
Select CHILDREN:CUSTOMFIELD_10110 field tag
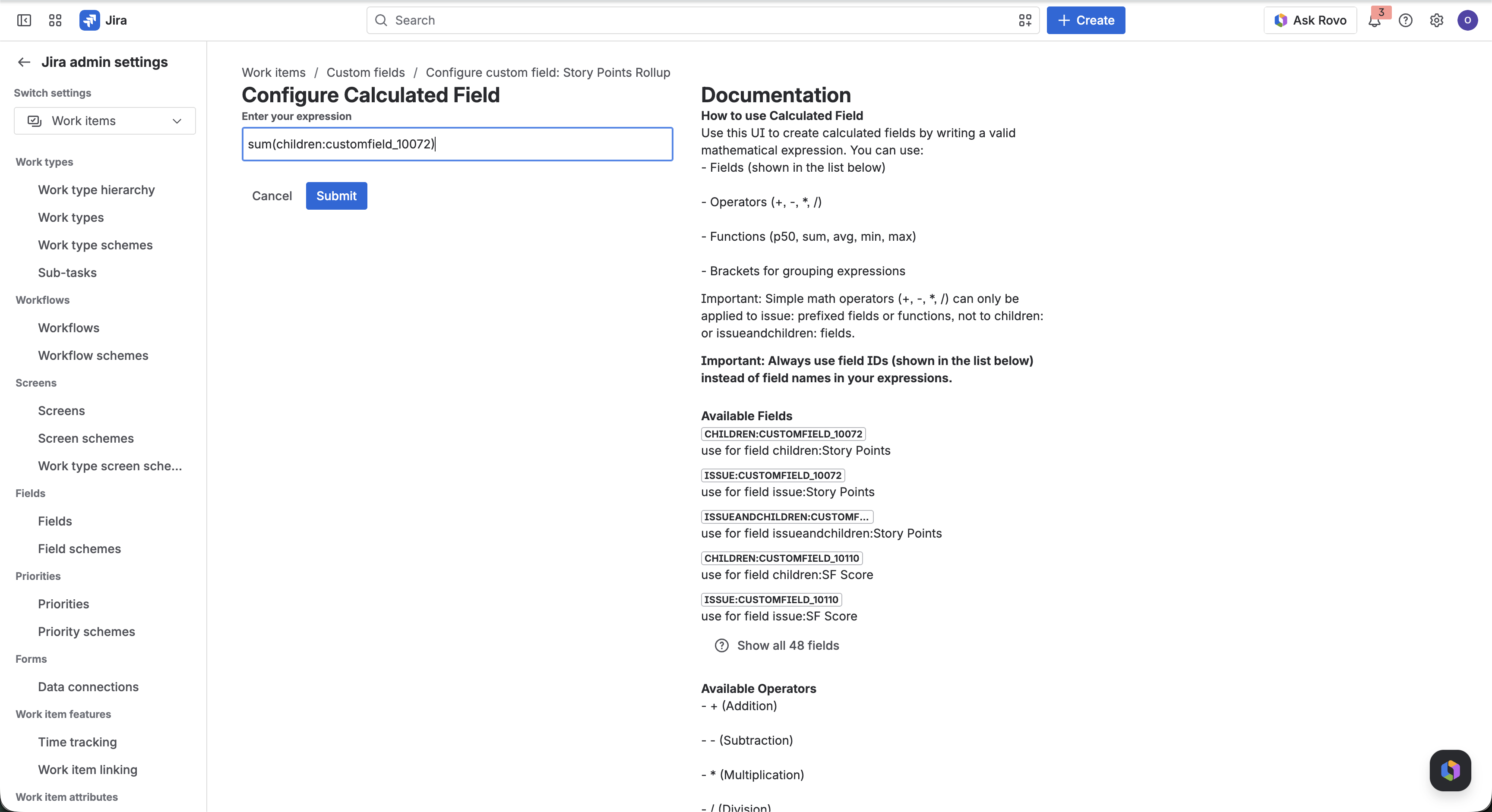click(781, 558)
